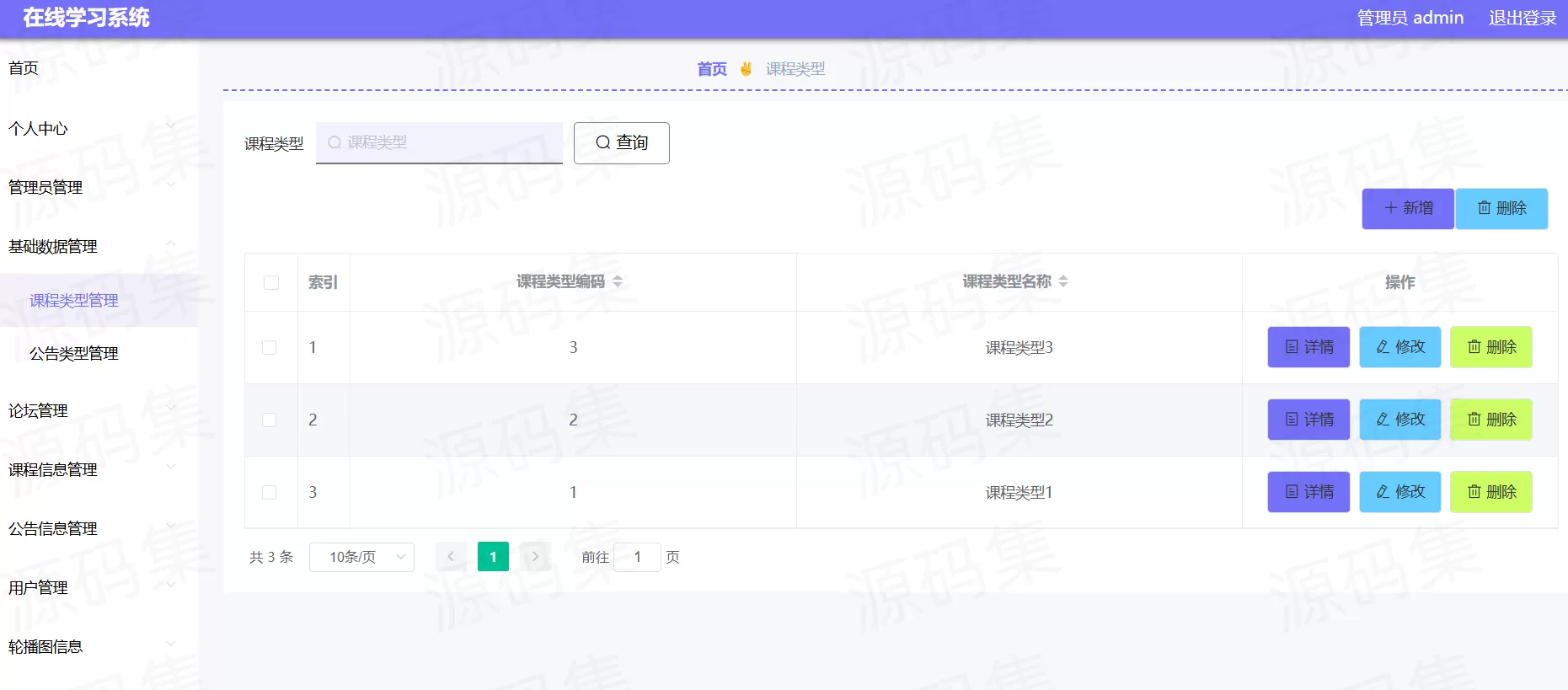This screenshot has height=690, width=1568.
Task: Click the peace-hand icon in the breadcrumb
Action: coord(746,69)
